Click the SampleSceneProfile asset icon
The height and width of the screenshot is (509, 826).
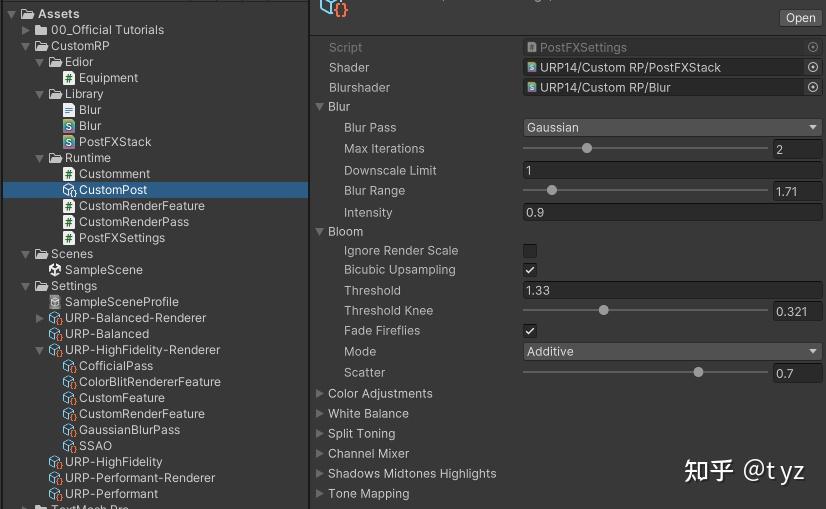pyautogui.click(x=55, y=302)
